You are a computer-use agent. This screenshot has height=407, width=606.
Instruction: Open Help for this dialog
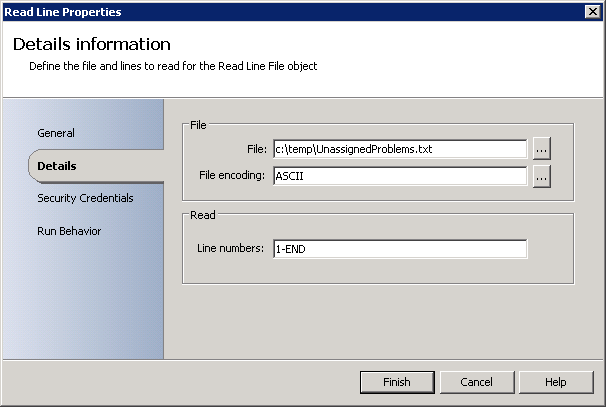[556, 382]
